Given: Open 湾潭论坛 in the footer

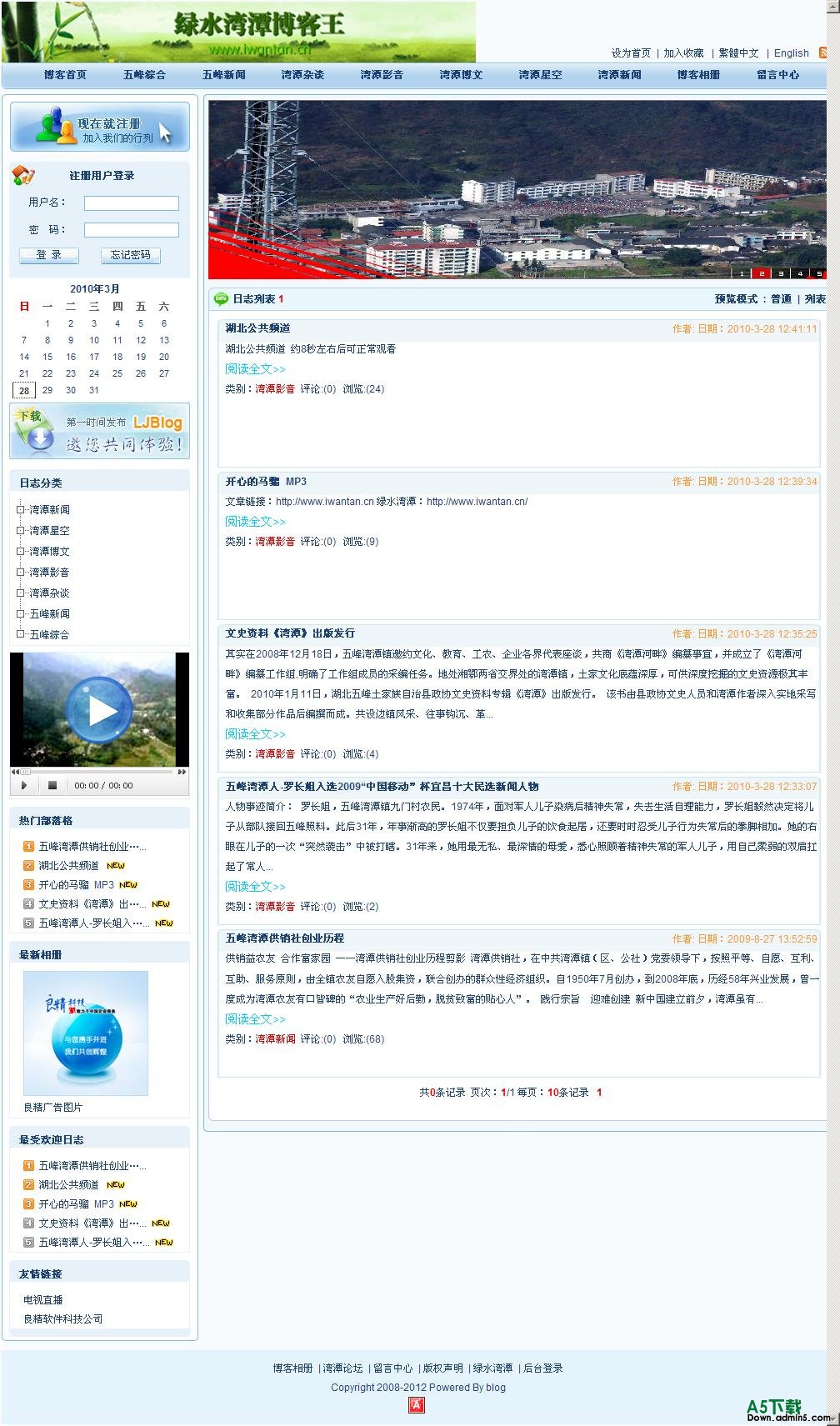Looking at the screenshot, I should (343, 1368).
